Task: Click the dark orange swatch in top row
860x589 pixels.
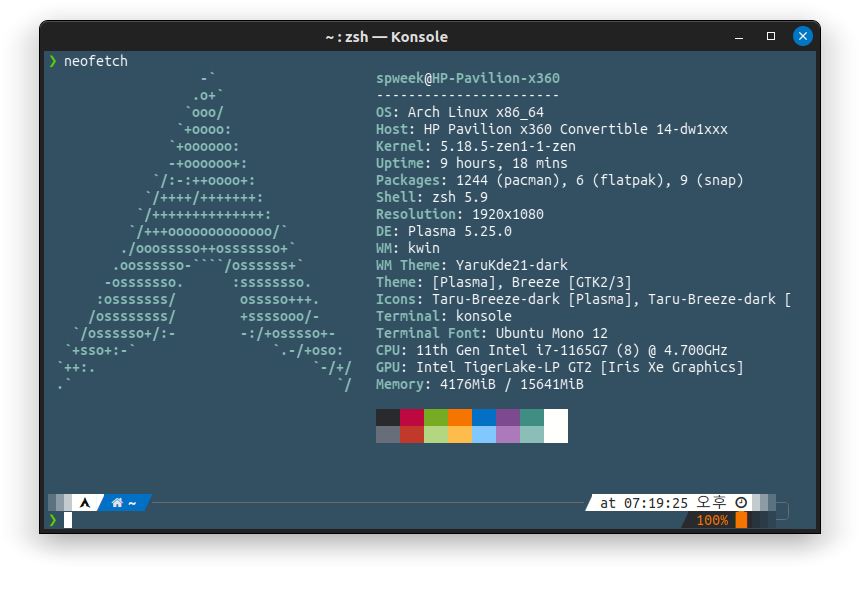Action: click(x=460, y=417)
